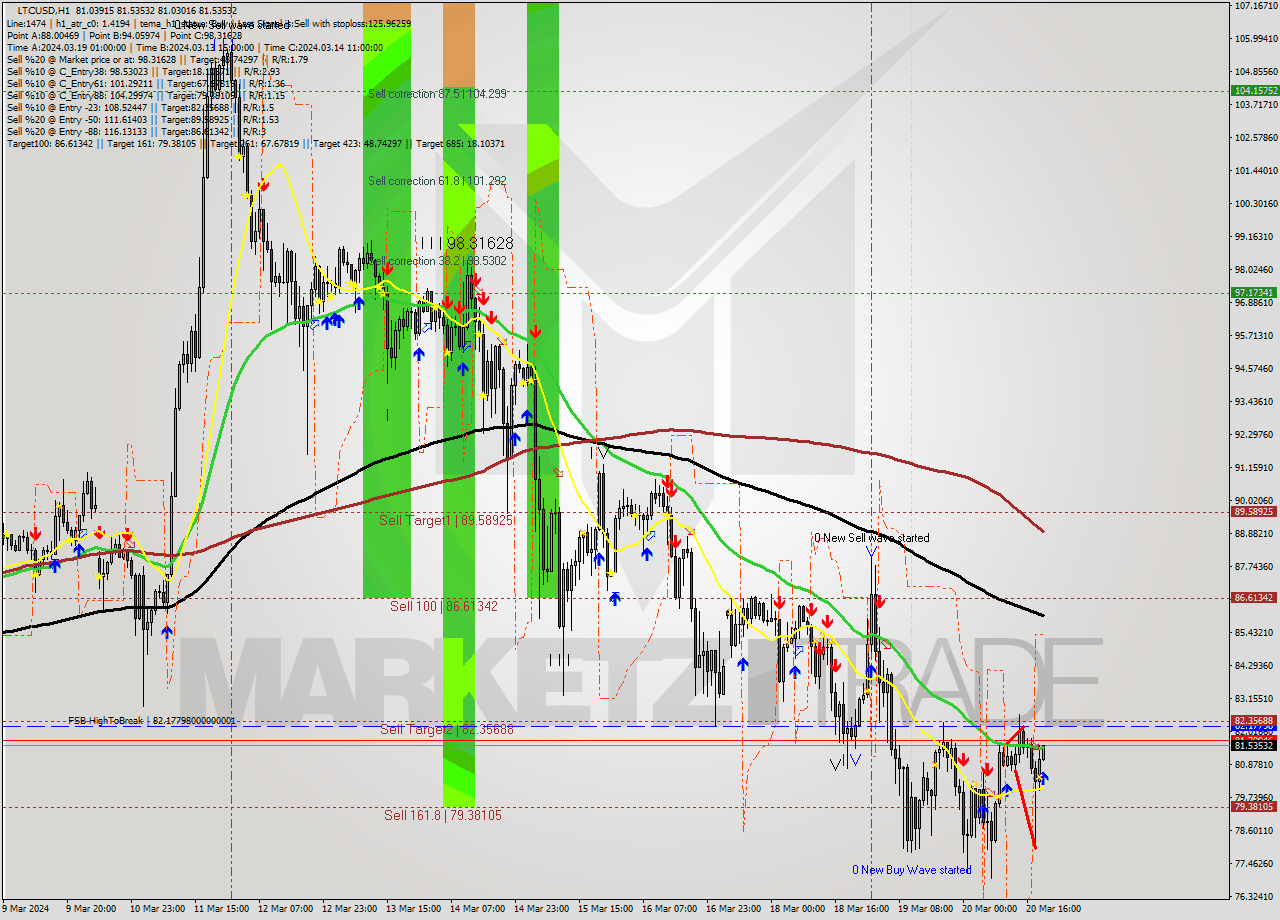This screenshot has height=920, width=1280.
Task: Click the '0 New Buy Wave started' annotation
Action: 911,870
